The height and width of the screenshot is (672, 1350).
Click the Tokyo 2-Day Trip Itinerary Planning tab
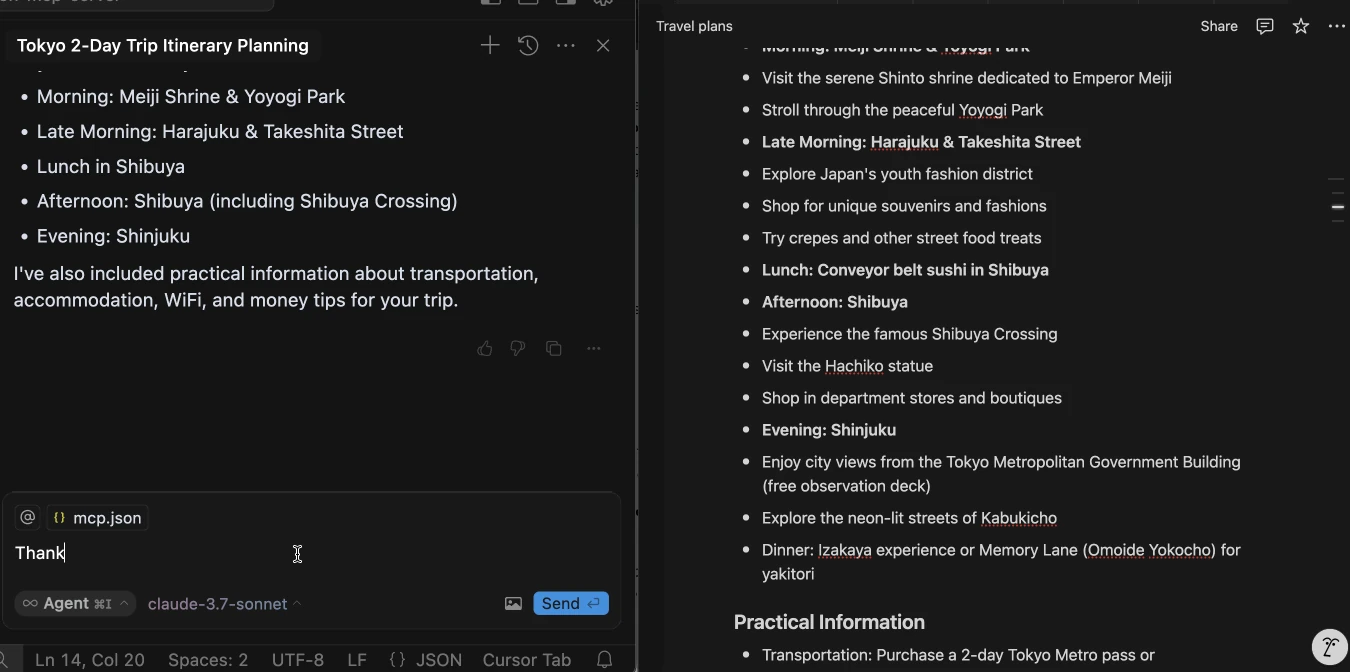pos(163,45)
